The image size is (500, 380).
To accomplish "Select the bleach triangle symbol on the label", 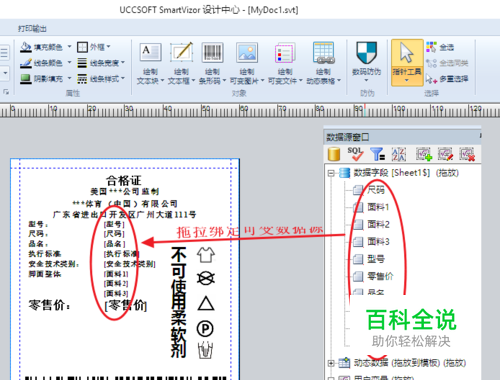I will pos(206,303).
